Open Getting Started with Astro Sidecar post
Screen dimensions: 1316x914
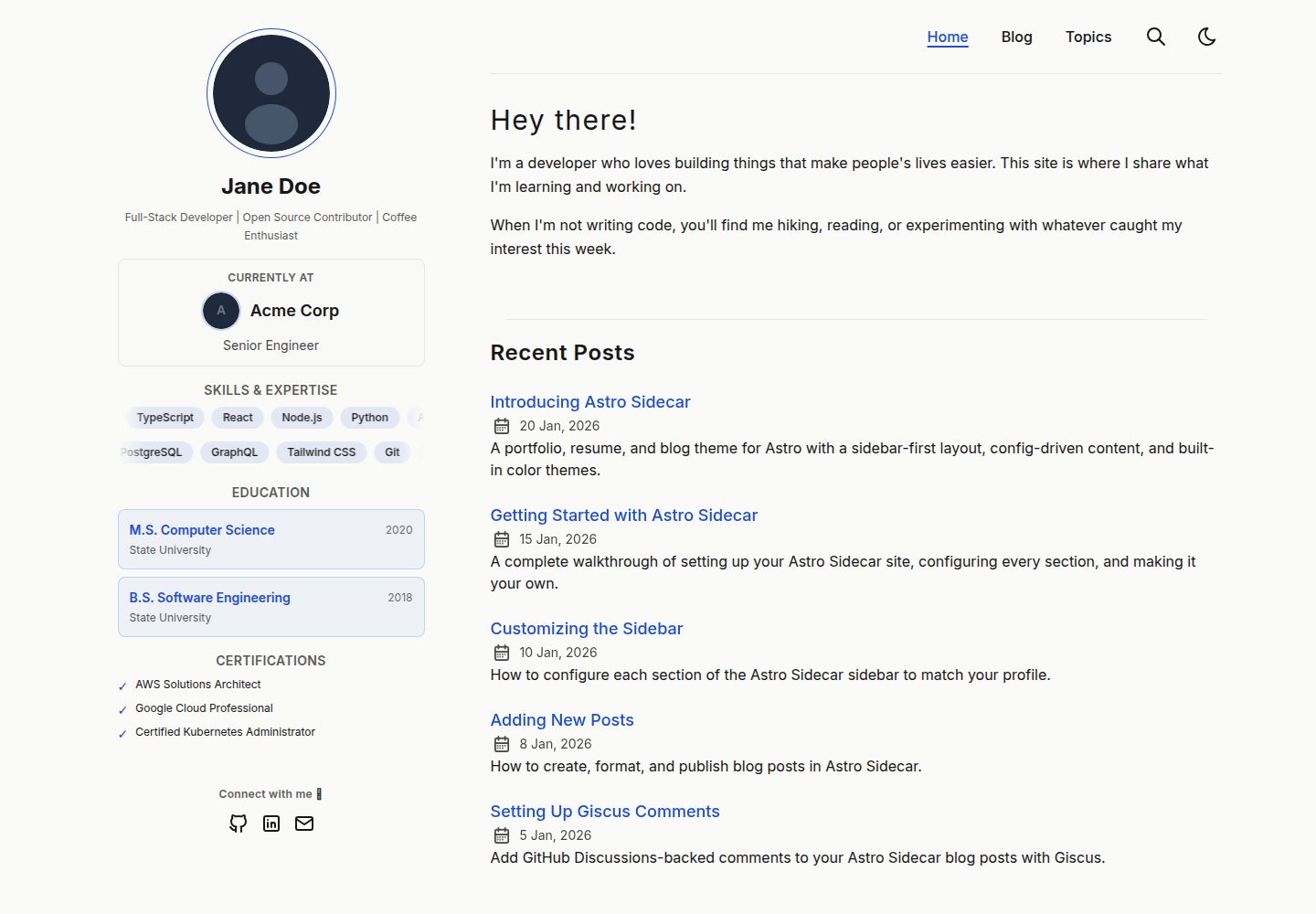(x=624, y=515)
